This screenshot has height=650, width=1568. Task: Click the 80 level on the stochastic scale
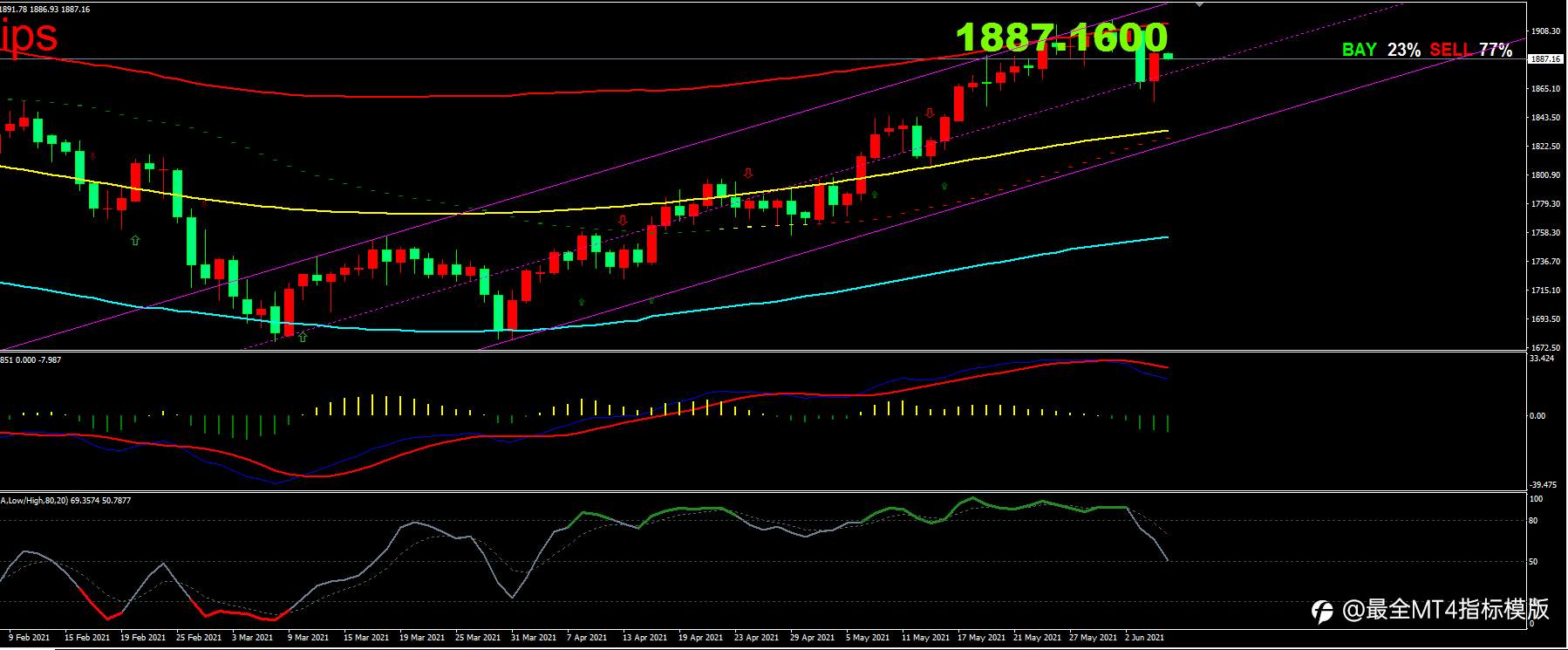pyautogui.click(x=1534, y=521)
